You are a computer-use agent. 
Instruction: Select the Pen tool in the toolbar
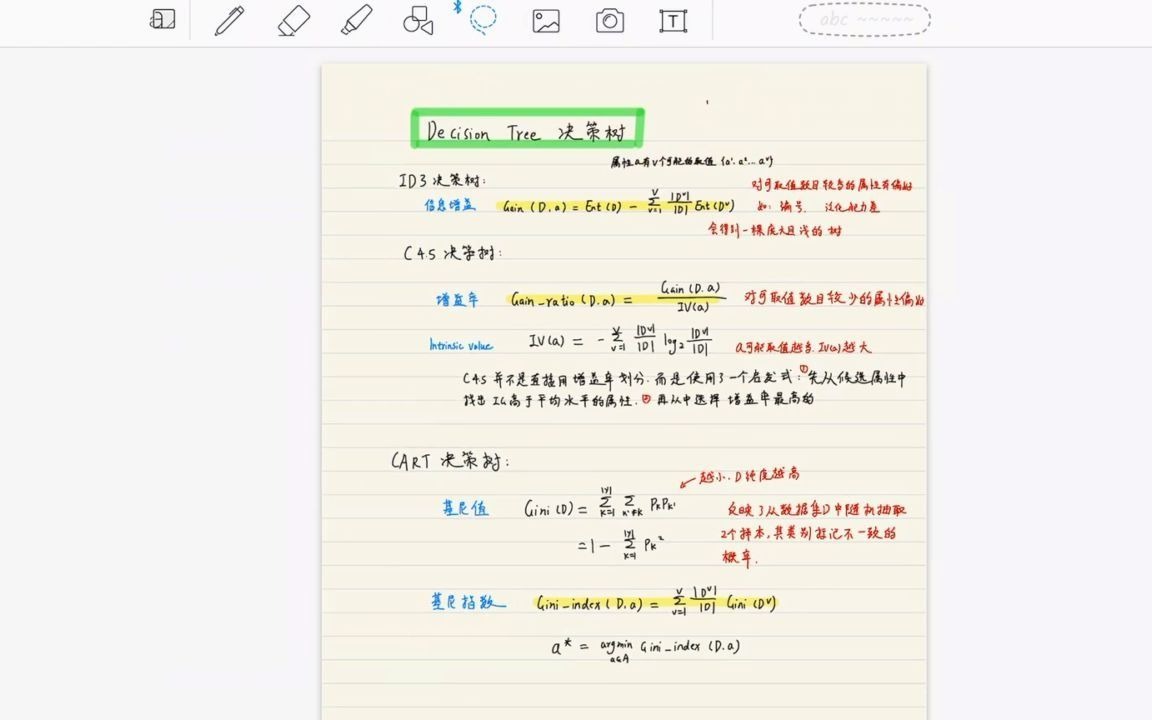coord(228,20)
